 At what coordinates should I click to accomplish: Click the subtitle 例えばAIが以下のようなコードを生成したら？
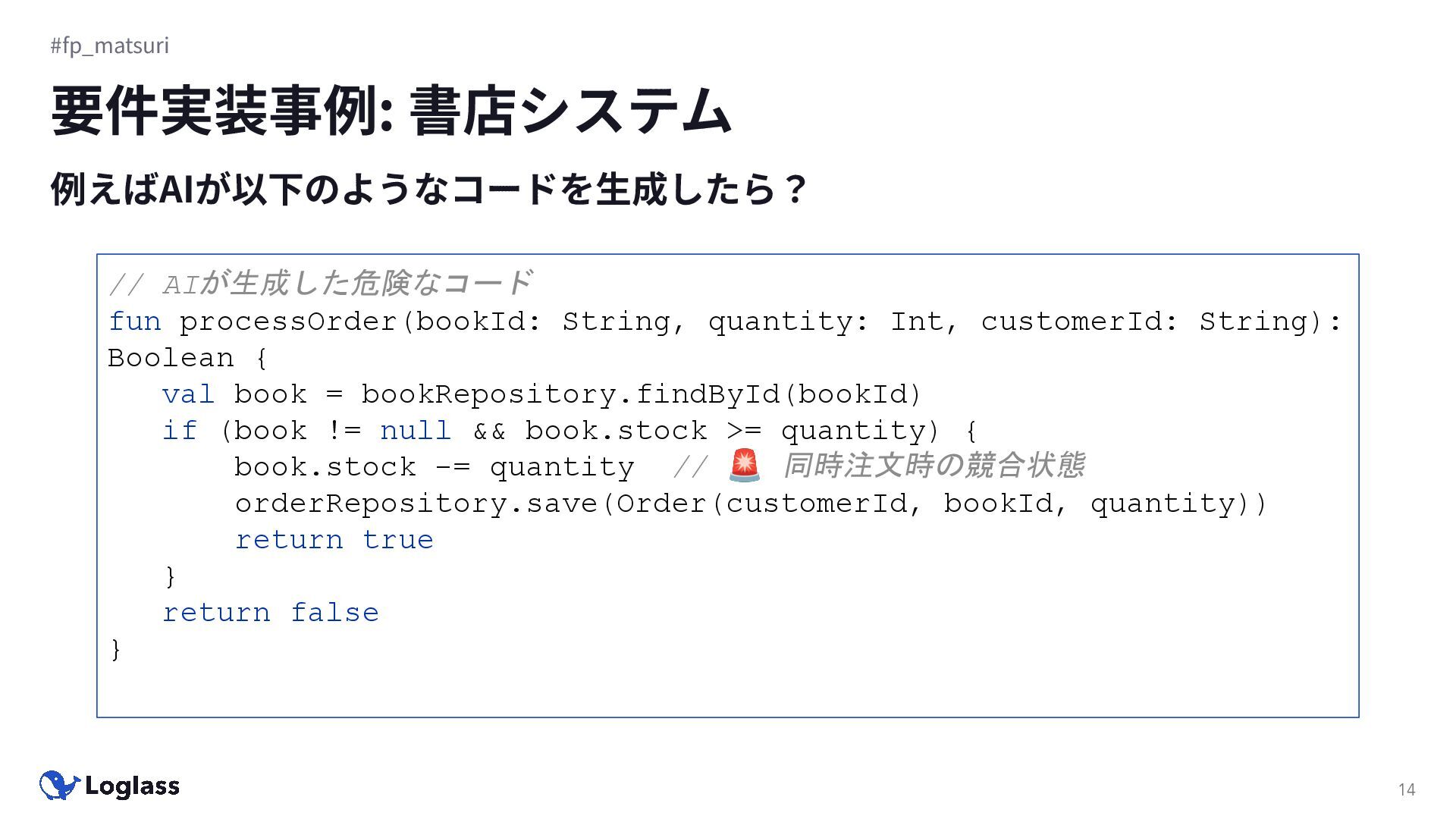click(428, 189)
